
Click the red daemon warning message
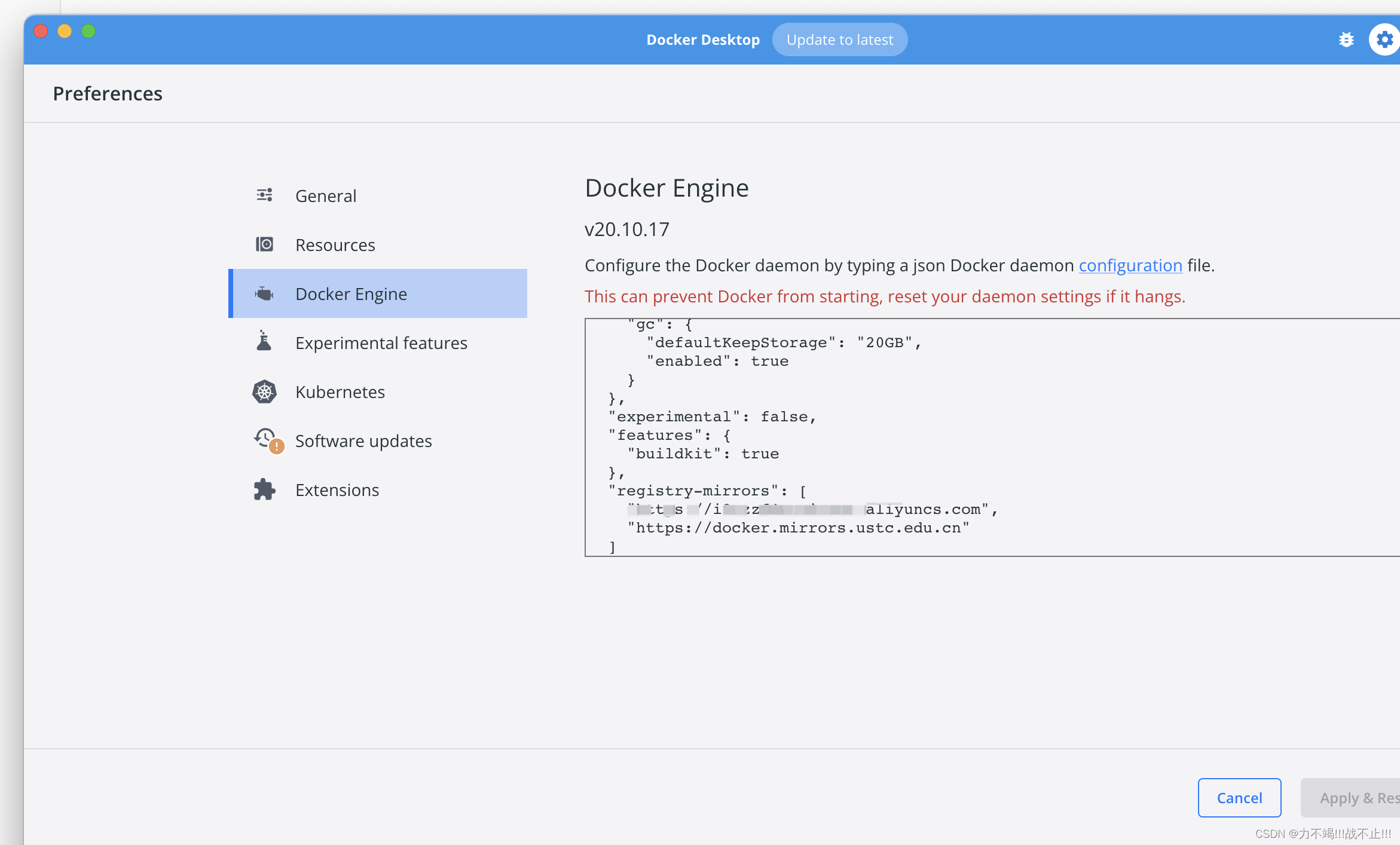(x=885, y=296)
